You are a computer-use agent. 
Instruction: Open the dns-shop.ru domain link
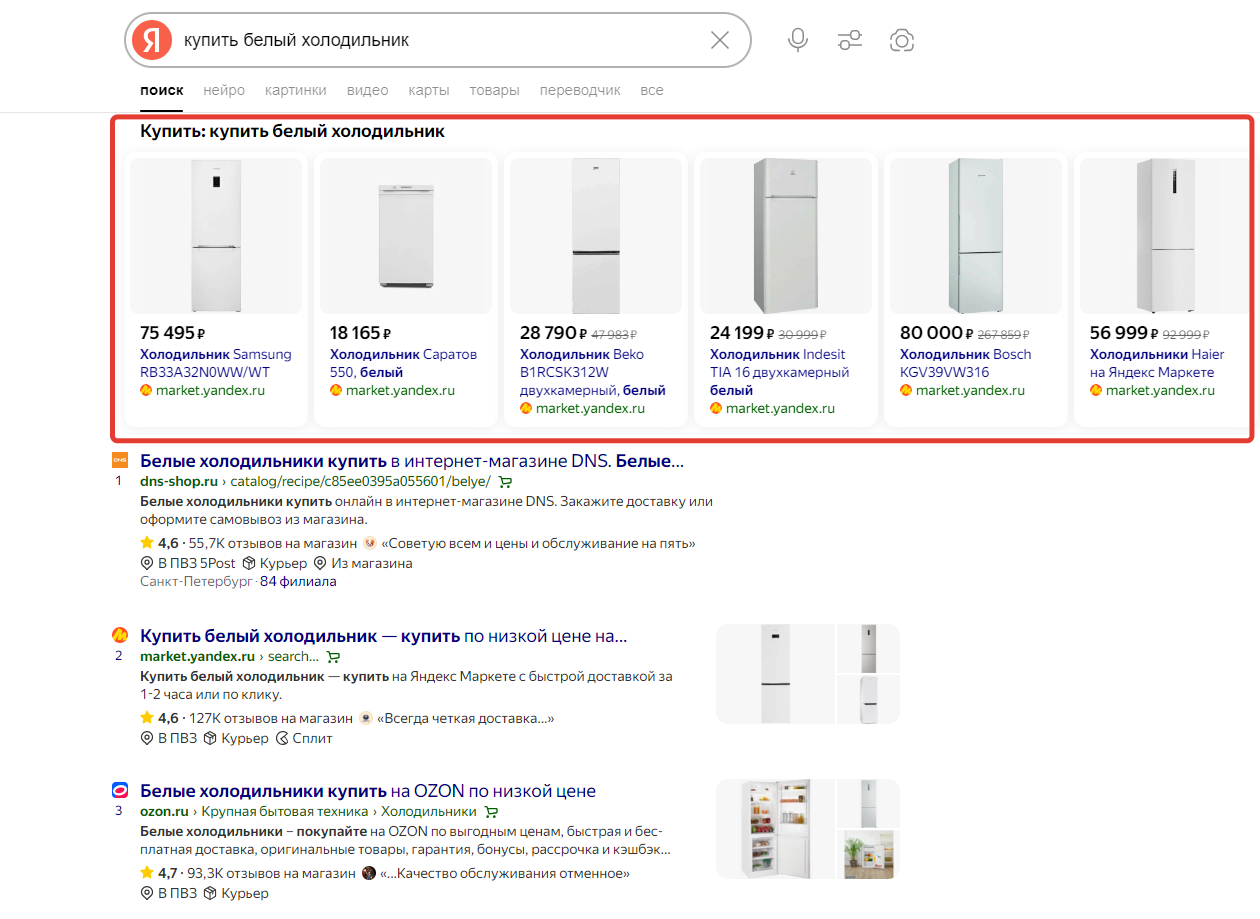[x=179, y=481]
